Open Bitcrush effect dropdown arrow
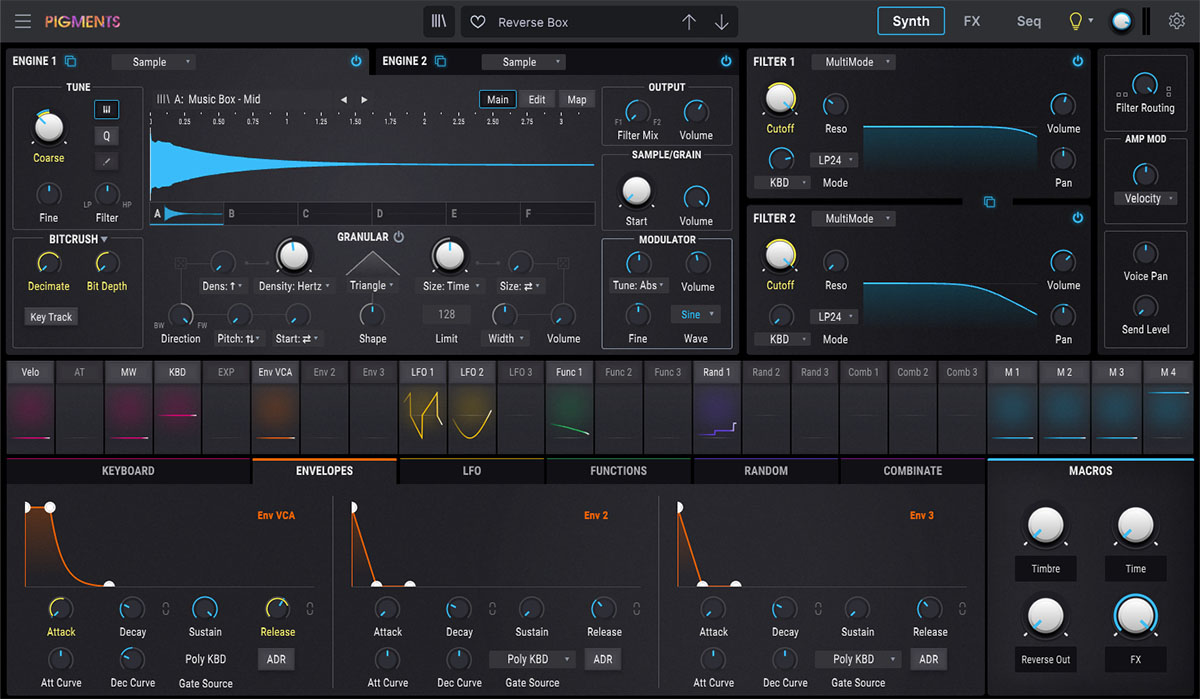This screenshot has width=1200, height=699. [104, 239]
